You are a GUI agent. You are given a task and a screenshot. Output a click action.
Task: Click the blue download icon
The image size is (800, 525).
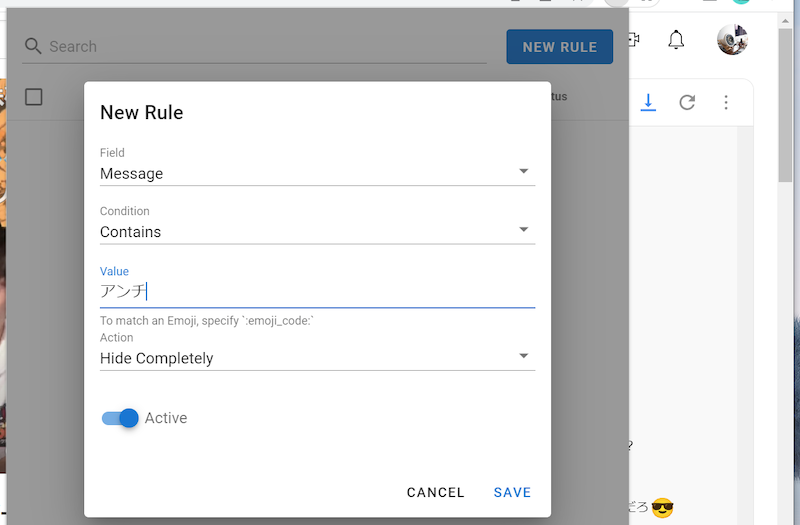(x=648, y=102)
